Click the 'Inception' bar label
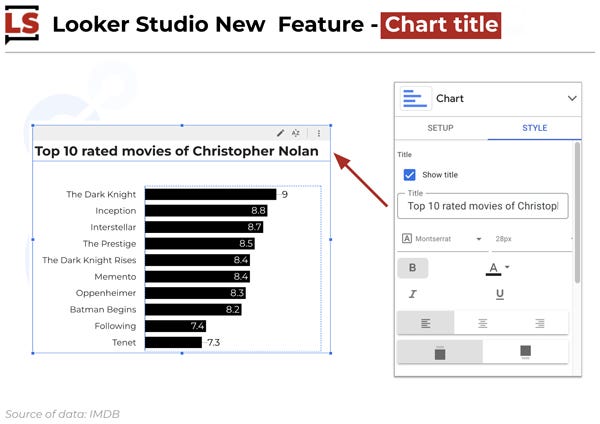600x424 pixels. (x=116, y=211)
